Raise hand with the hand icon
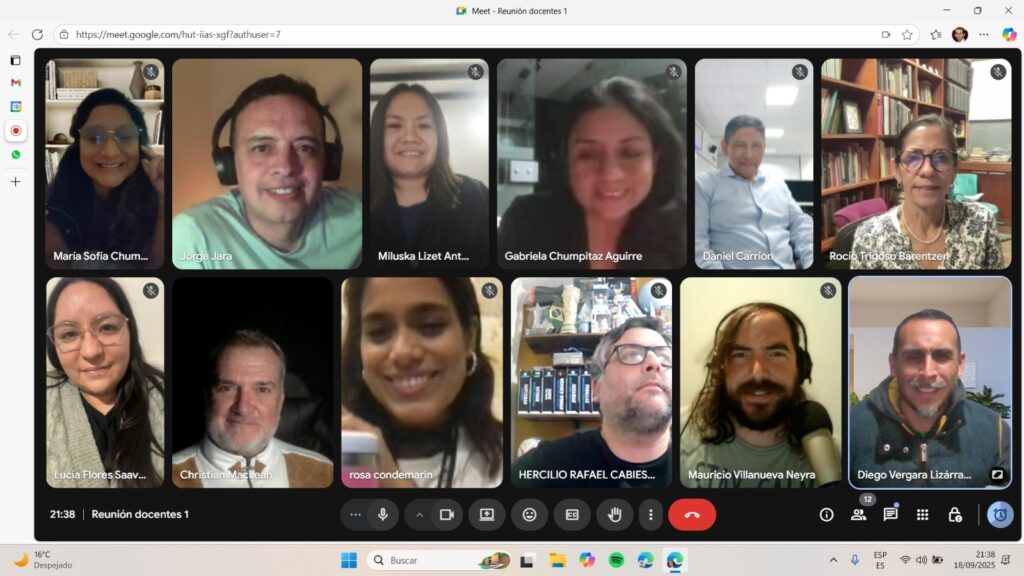Image resolution: width=1024 pixels, height=576 pixels. pos(615,514)
